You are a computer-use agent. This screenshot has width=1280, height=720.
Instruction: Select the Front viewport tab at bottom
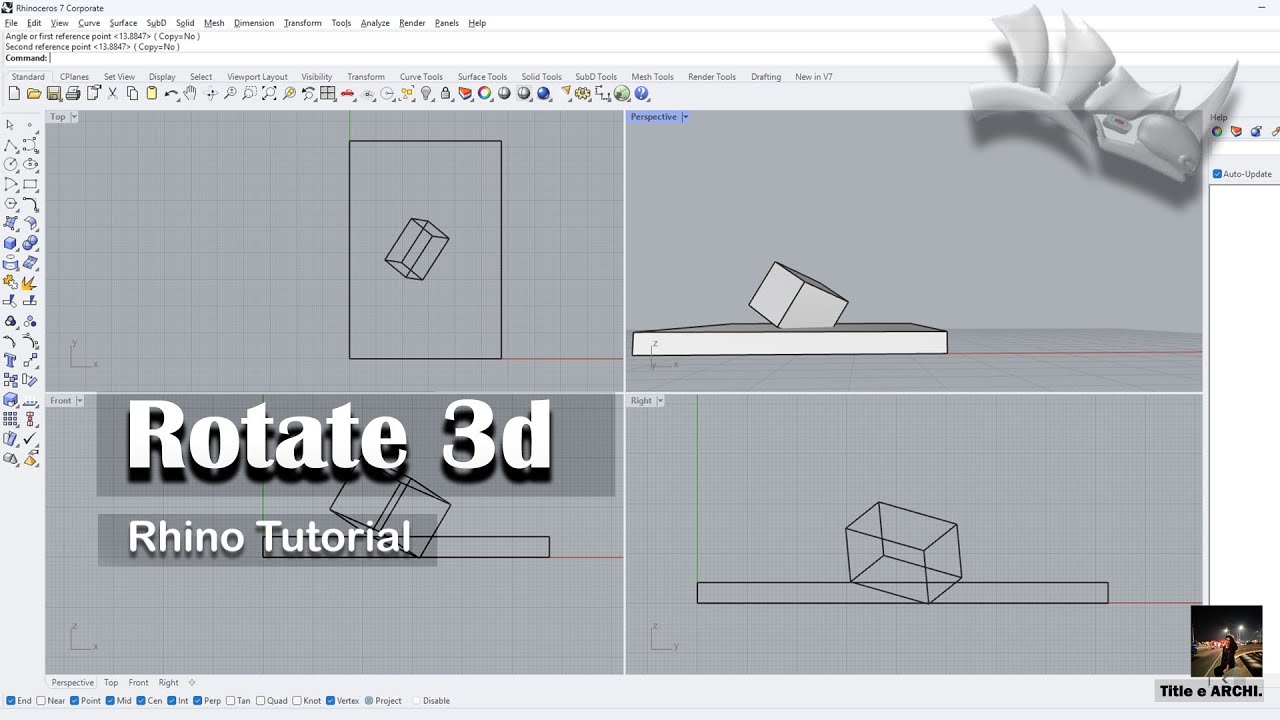point(138,683)
